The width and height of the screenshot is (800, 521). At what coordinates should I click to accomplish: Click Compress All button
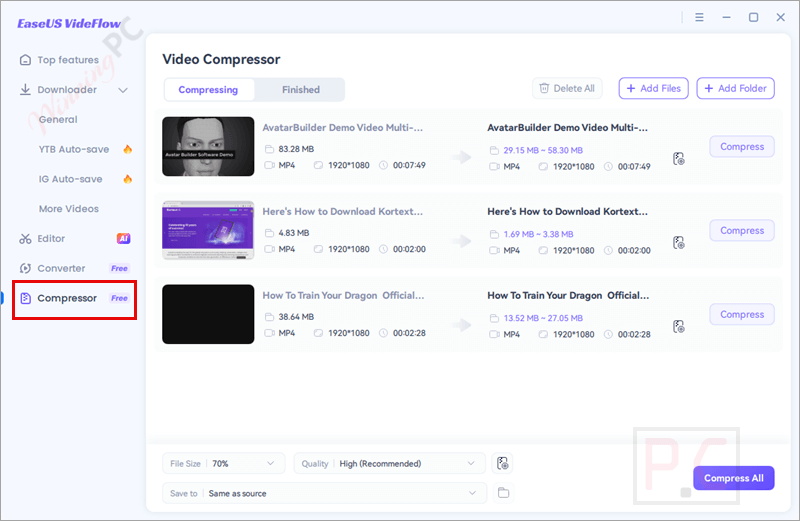(x=734, y=478)
